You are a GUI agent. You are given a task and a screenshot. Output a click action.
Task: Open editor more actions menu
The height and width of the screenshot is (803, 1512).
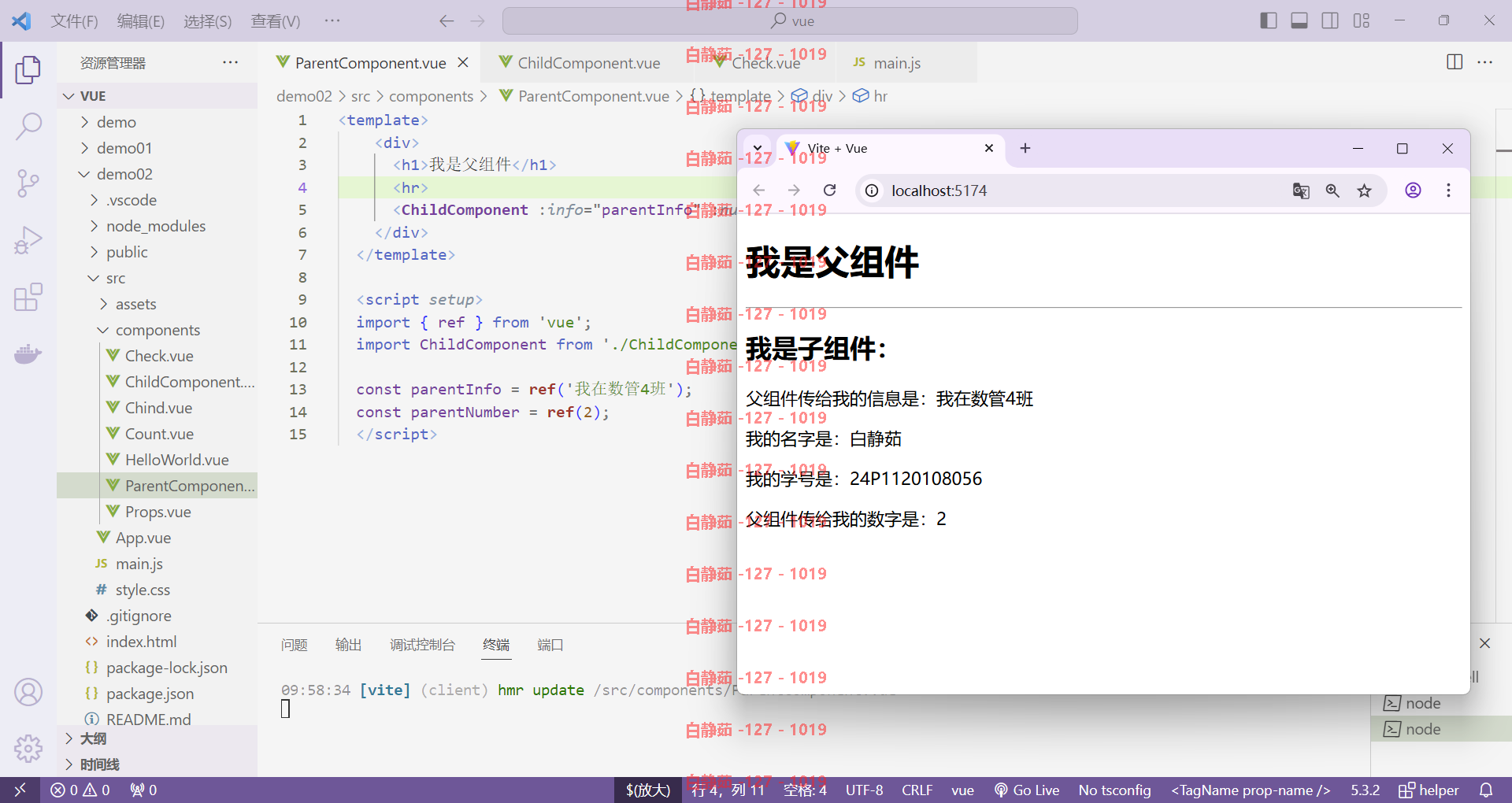pyautogui.click(x=1485, y=62)
